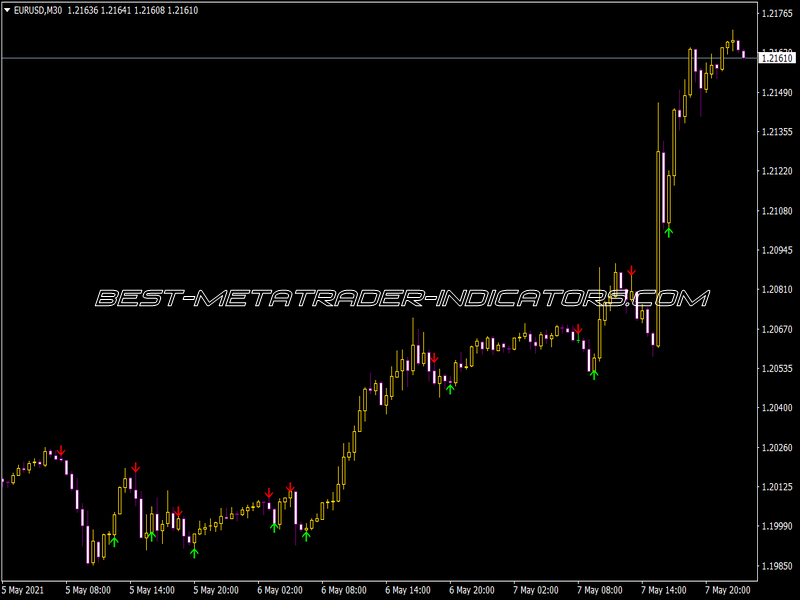
Task: Click the EURUSD,M30 chart title text
Action: pos(38,10)
